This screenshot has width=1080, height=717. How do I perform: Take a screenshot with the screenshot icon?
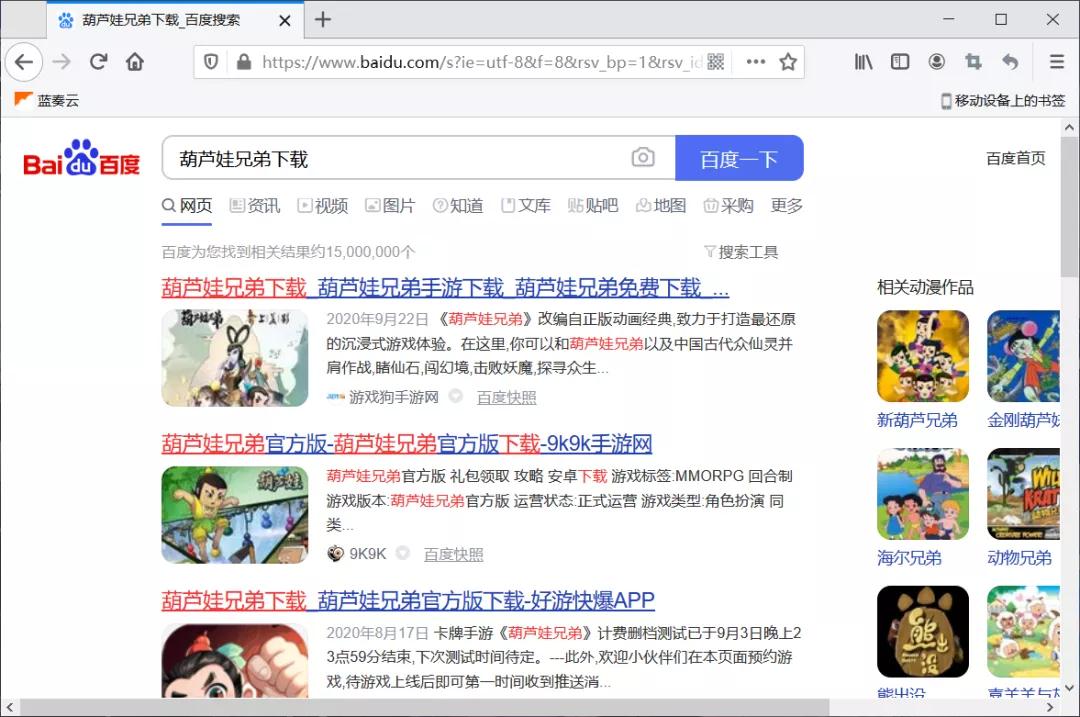point(973,61)
